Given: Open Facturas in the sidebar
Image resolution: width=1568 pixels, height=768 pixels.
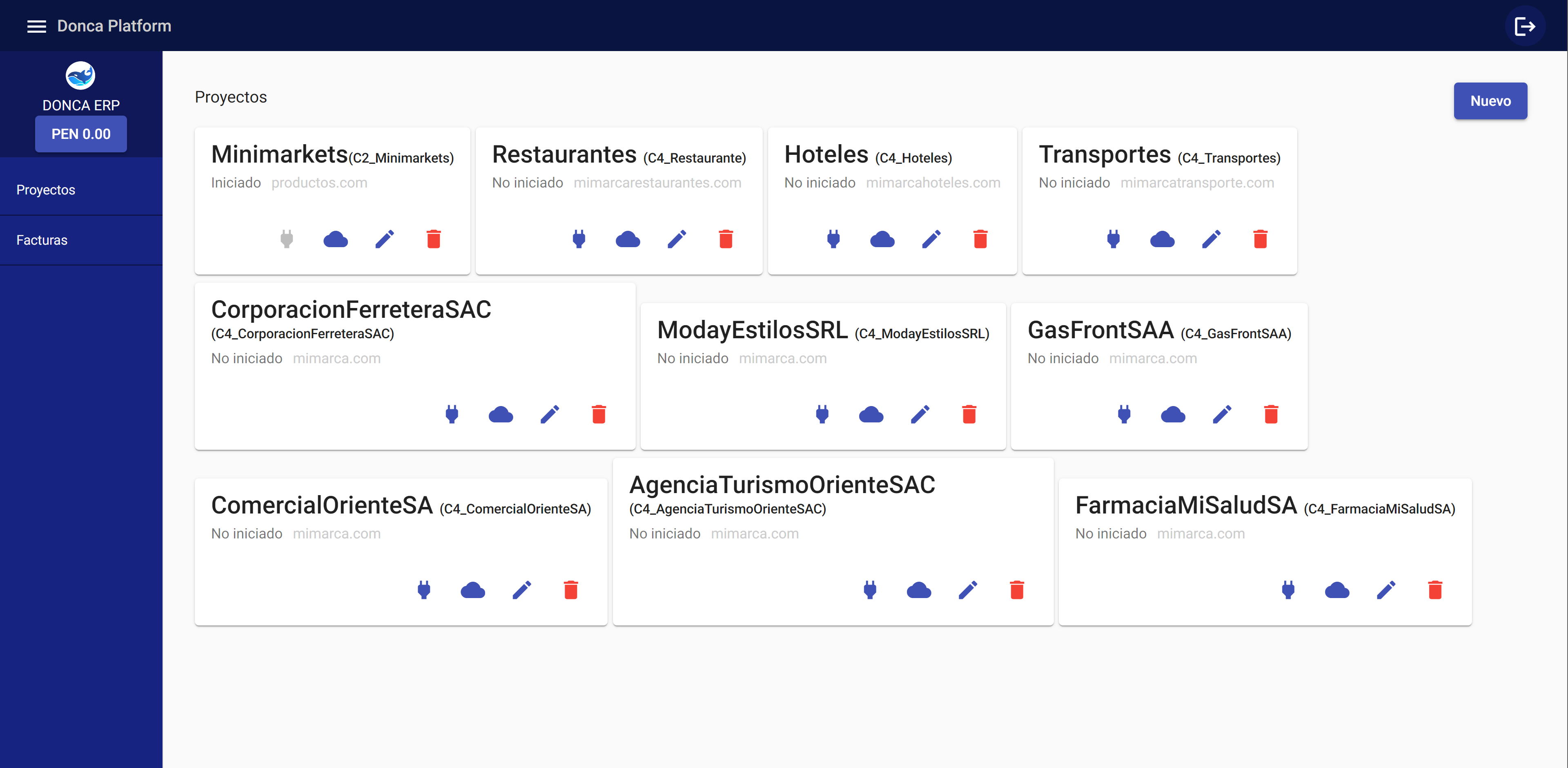Looking at the screenshot, I should click(81, 240).
